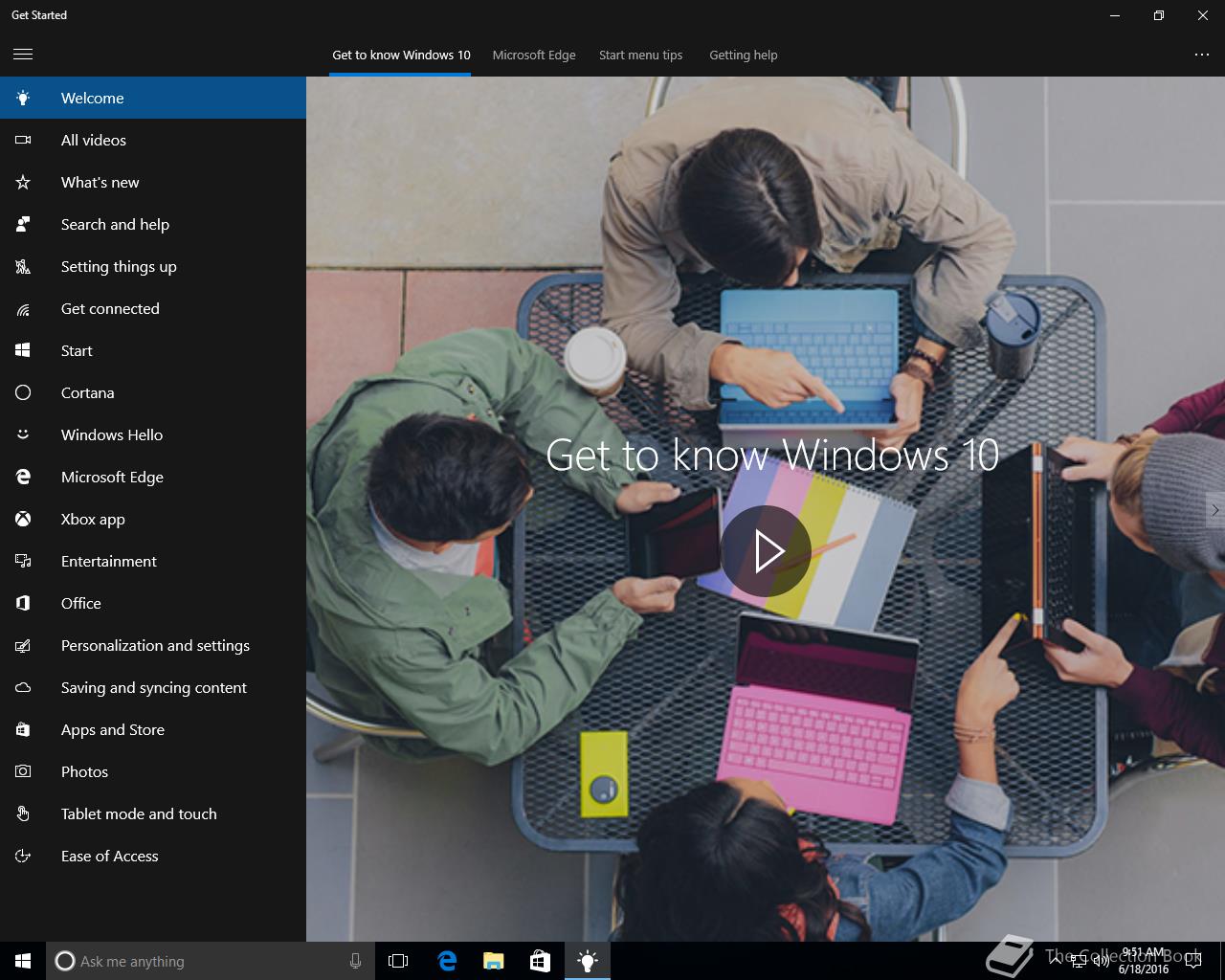Click the next slide arrow on right edge

(x=1214, y=510)
